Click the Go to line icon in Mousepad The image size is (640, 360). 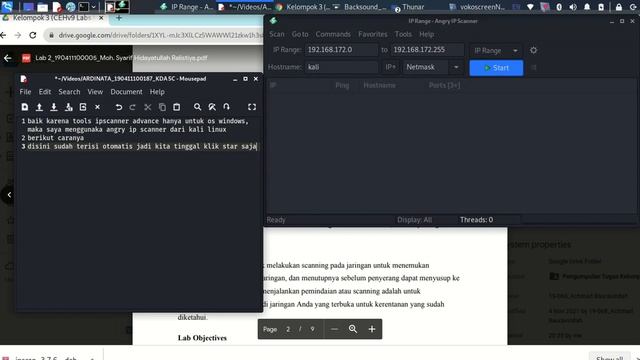(227, 107)
